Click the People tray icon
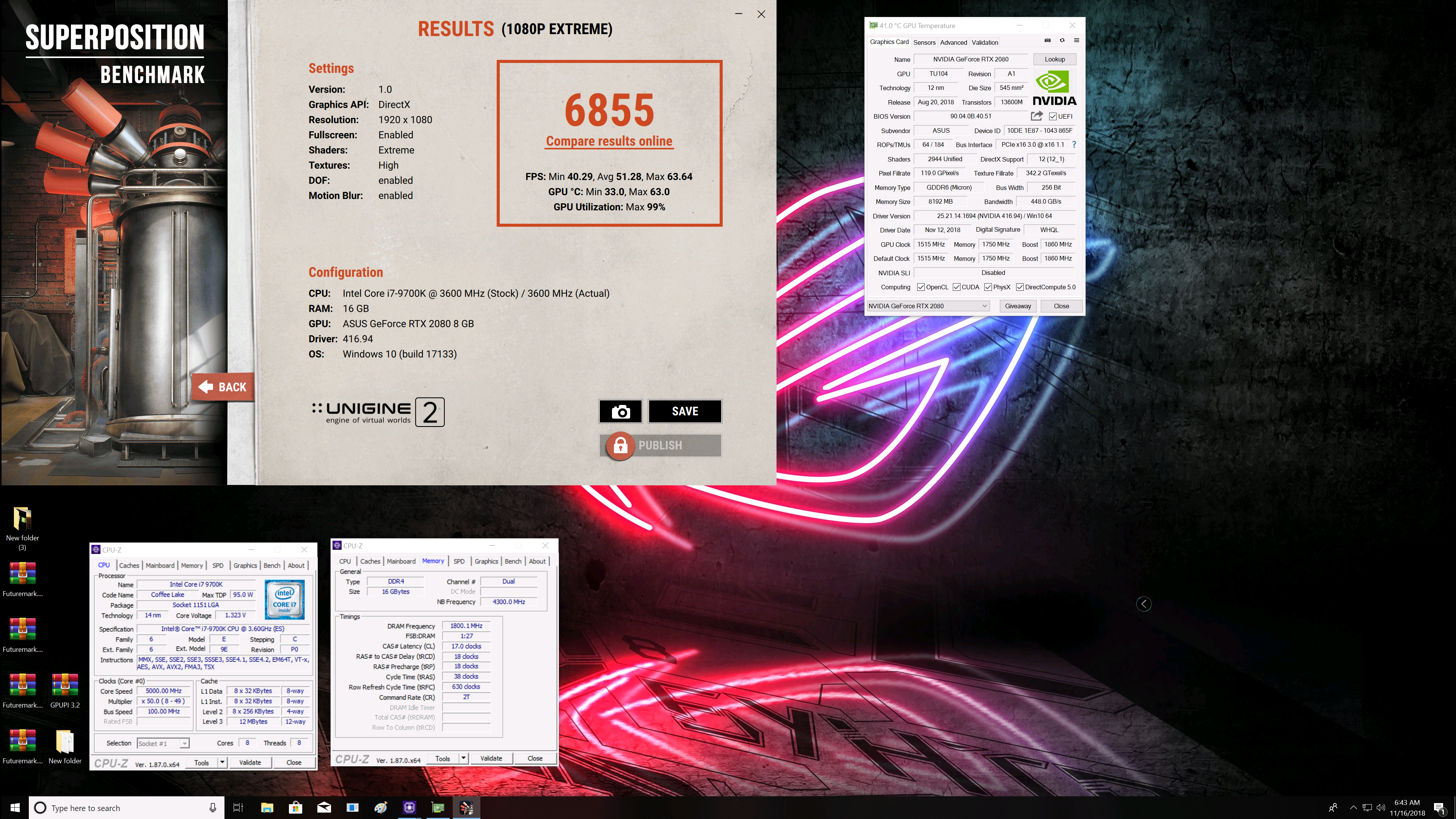 pyautogui.click(x=1333, y=808)
